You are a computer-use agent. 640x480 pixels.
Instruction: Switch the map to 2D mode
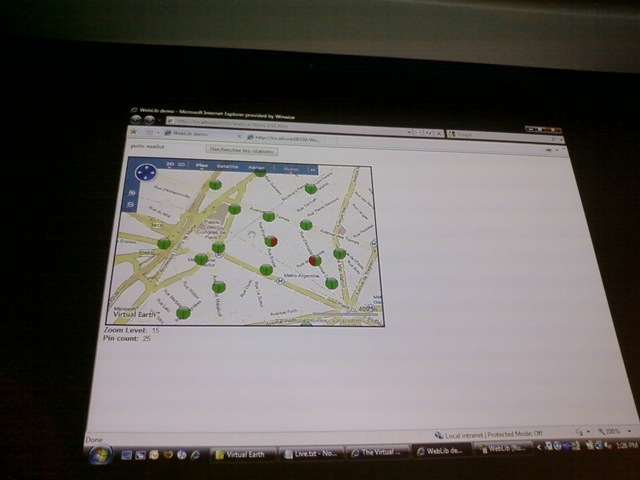[x=170, y=164]
